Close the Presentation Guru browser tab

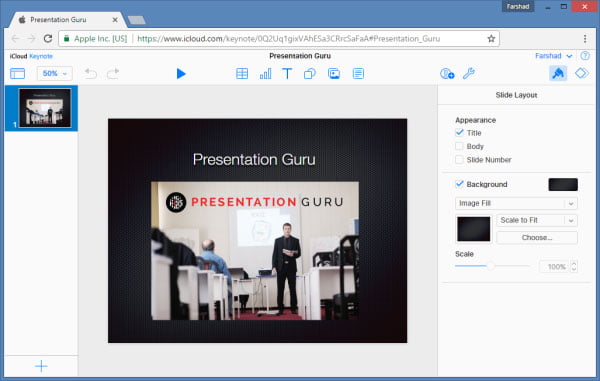115,20
